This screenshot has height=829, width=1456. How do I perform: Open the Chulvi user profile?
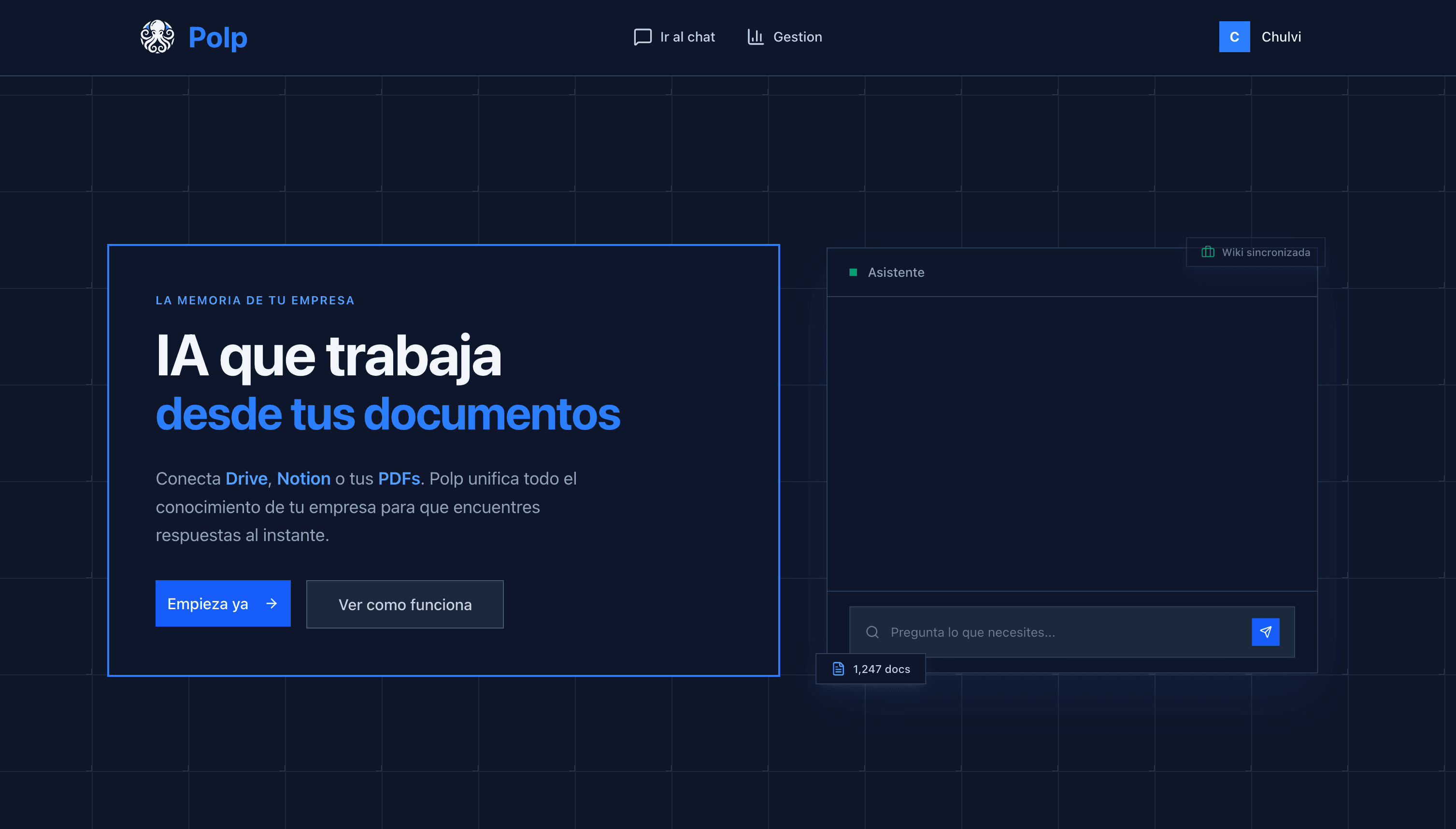click(x=1281, y=37)
